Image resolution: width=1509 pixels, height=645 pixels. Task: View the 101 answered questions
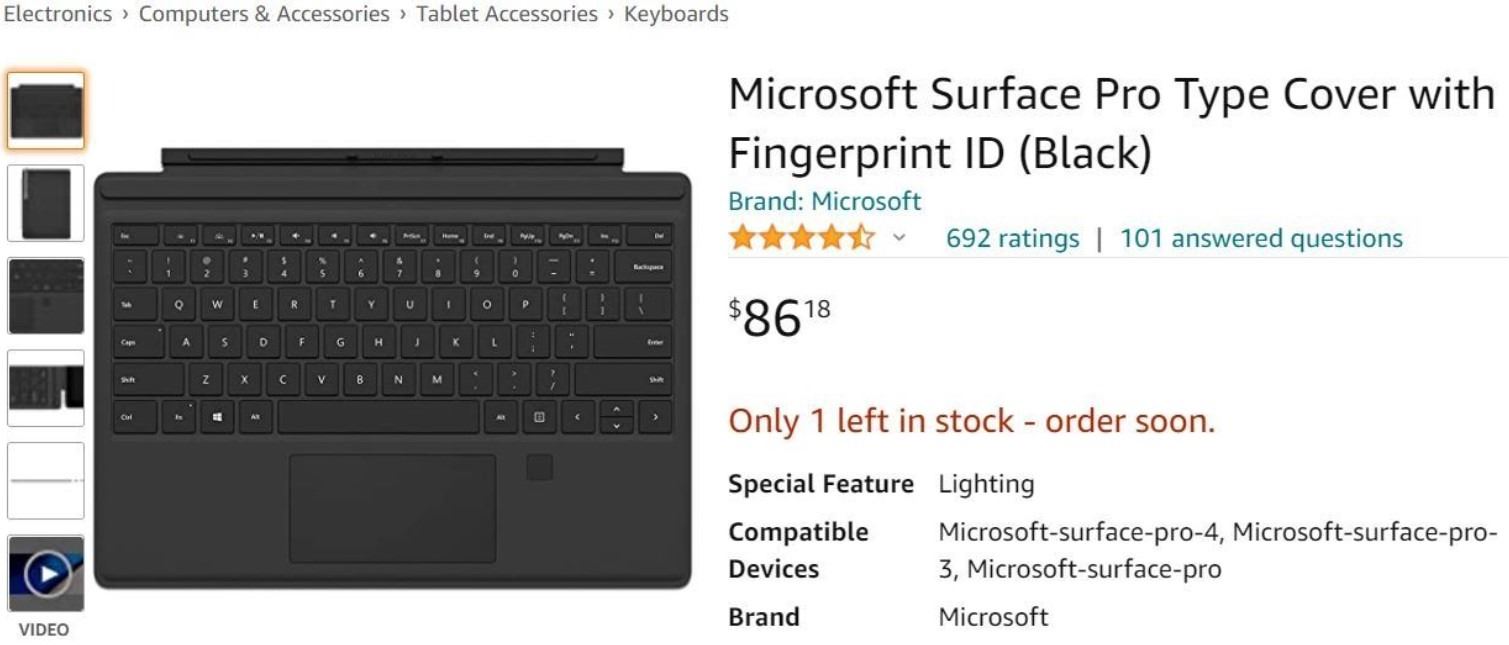point(1261,239)
